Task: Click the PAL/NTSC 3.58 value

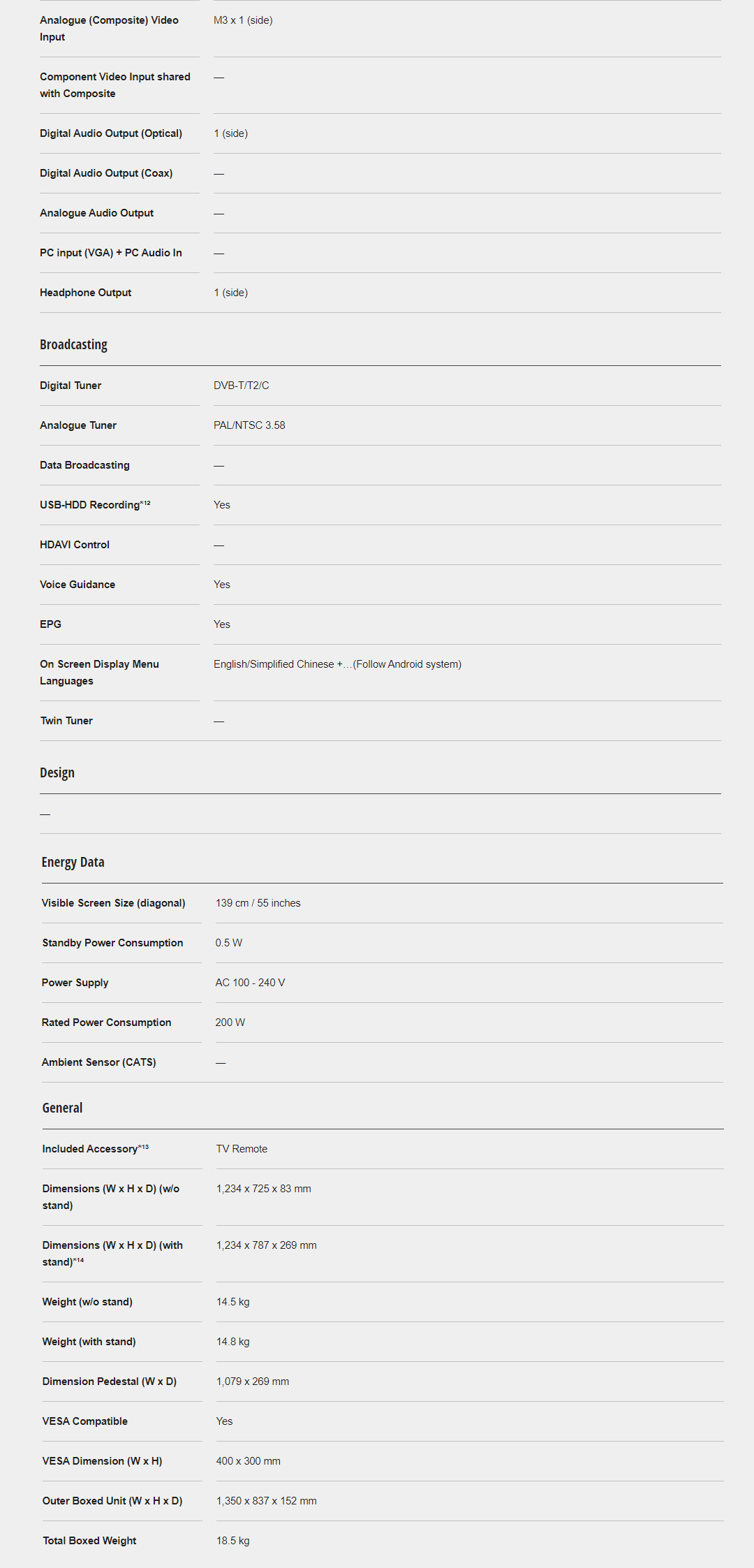Action: pyautogui.click(x=249, y=425)
